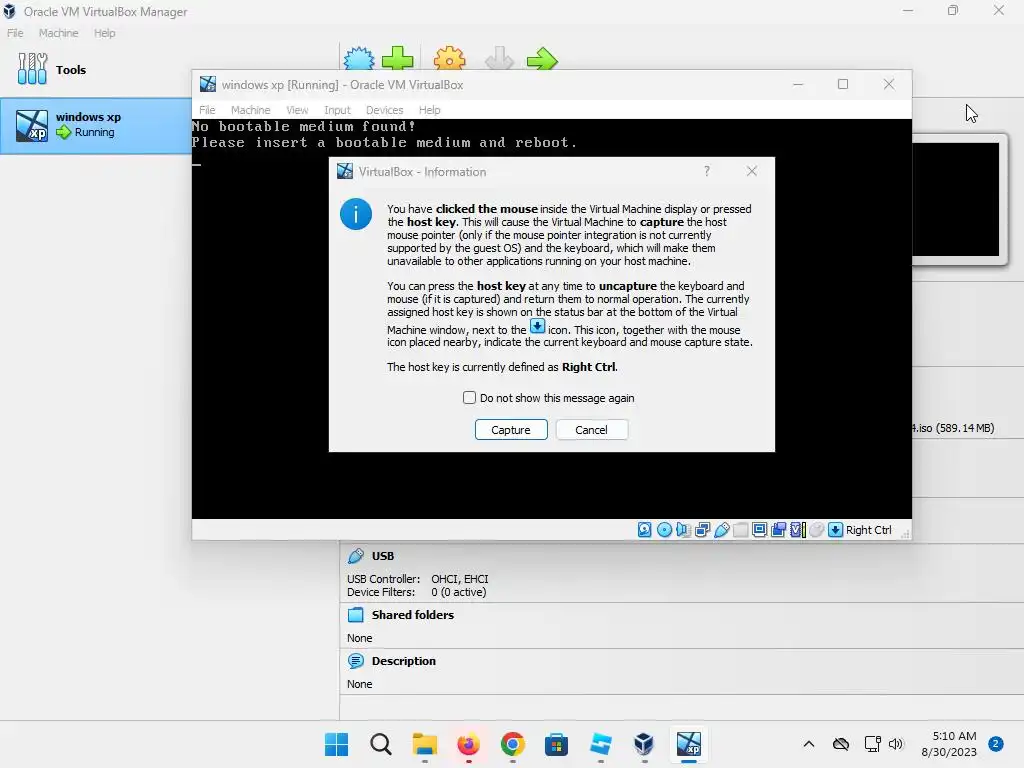The width and height of the screenshot is (1024, 768).
Task: Click the Capture button
Action: point(511,430)
